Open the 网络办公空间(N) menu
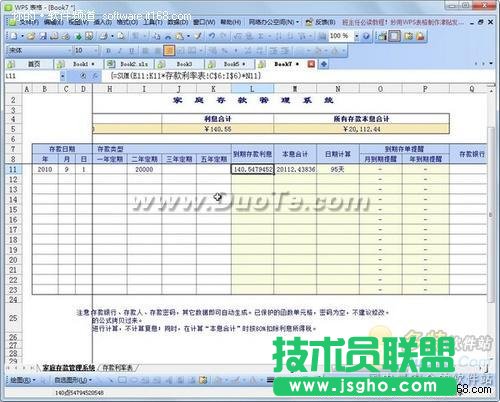This screenshot has width=500, height=402. (x=273, y=22)
